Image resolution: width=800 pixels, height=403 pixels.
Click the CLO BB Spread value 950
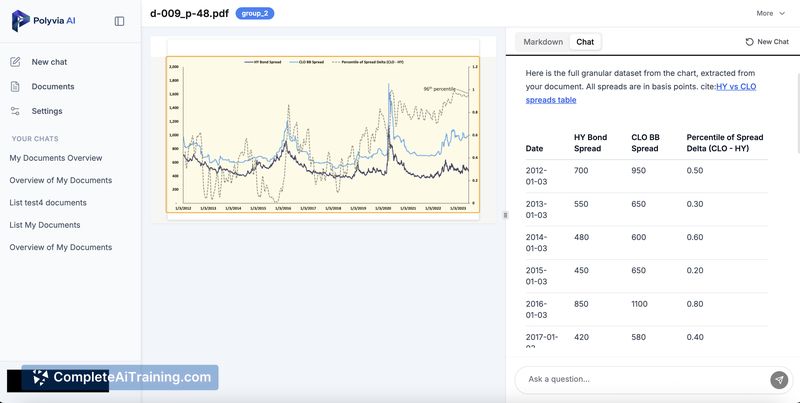point(638,170)
